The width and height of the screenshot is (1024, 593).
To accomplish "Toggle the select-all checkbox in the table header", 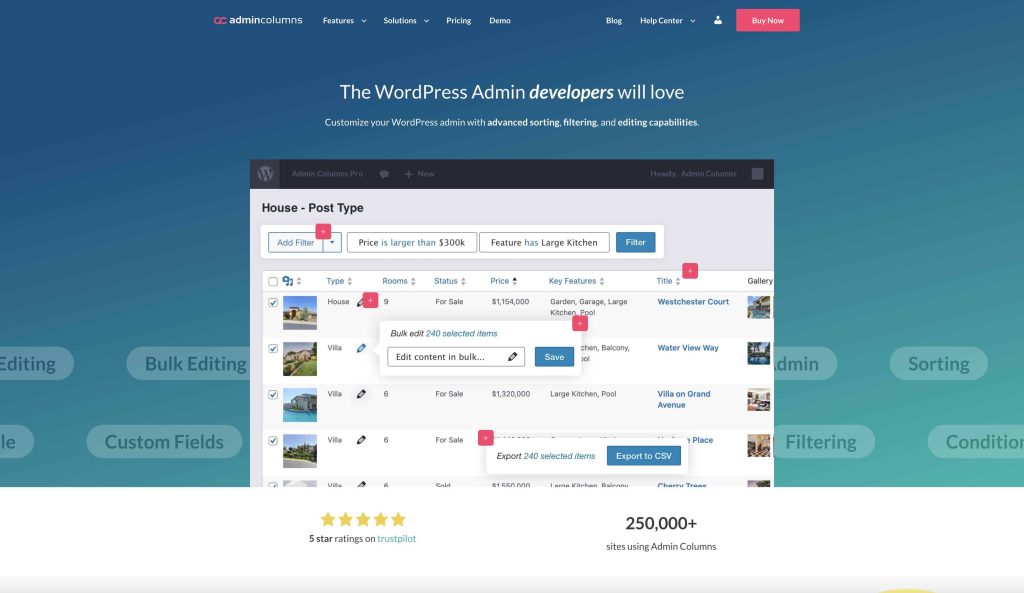I will [x=273, y=282].
